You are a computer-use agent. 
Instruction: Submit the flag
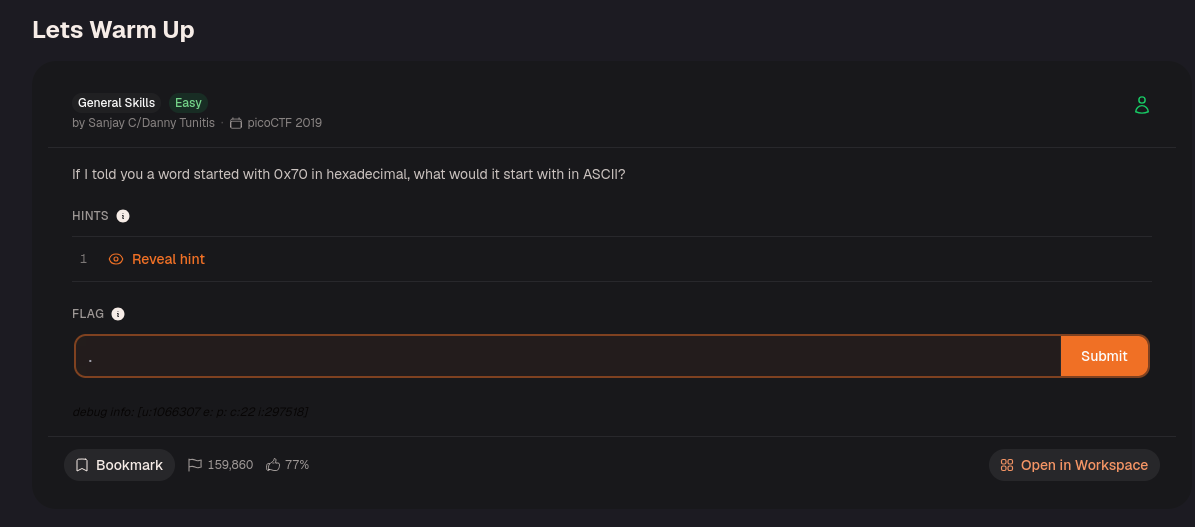(1104, 356)
